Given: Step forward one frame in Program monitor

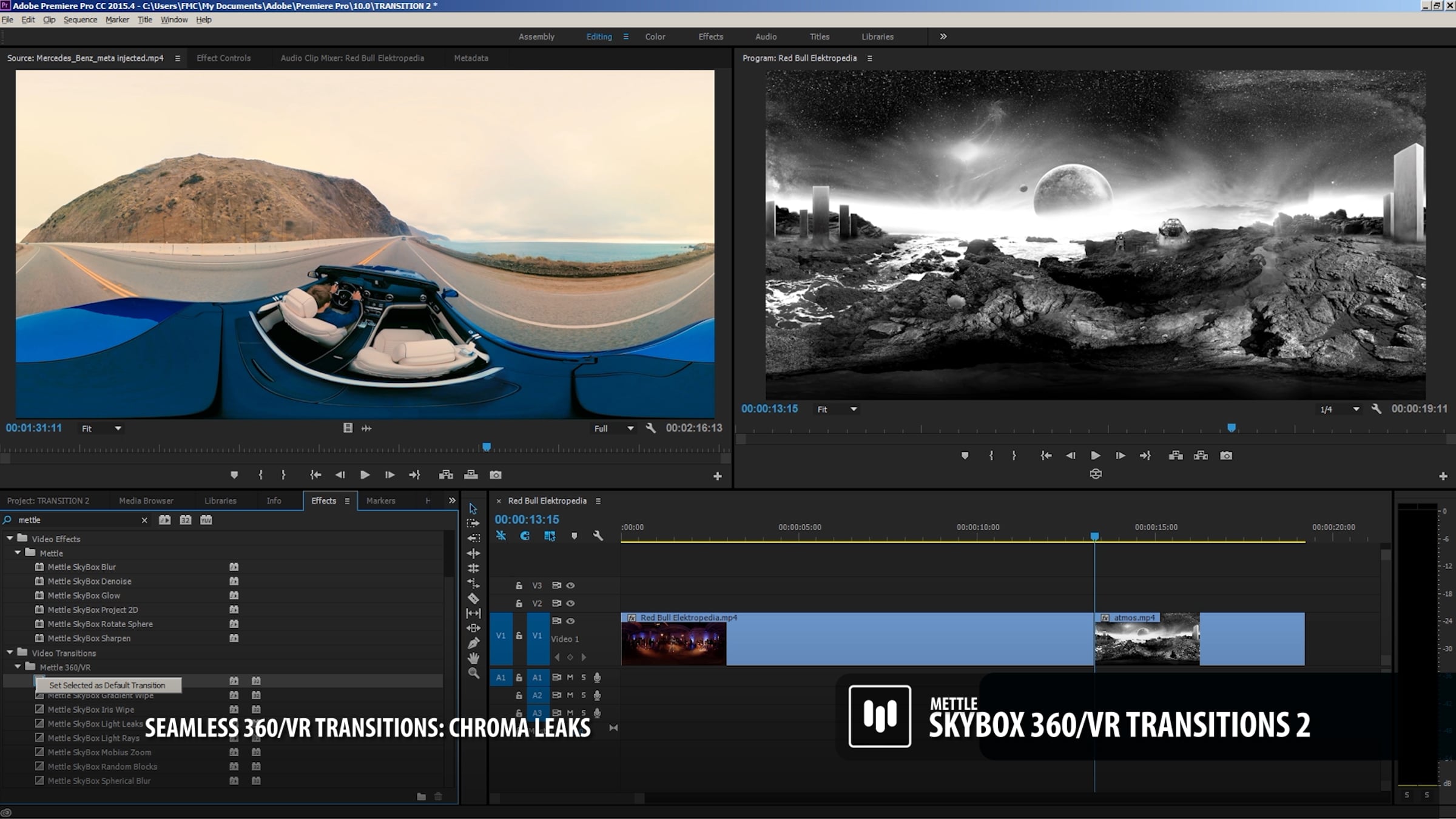Looking at the screenshot, I should [1121, 456].
